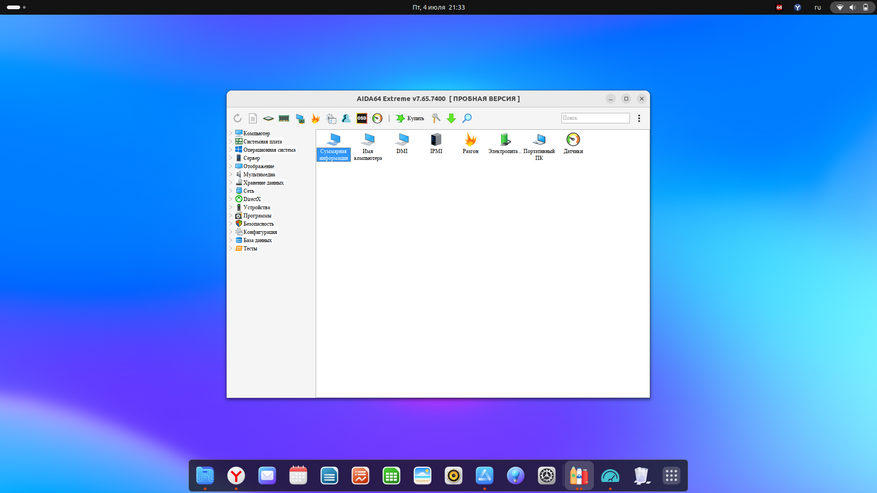This screenshot has height=493, width=877.
Task: Expand the Системная плата tree node
Action: [x=231, y=141]
